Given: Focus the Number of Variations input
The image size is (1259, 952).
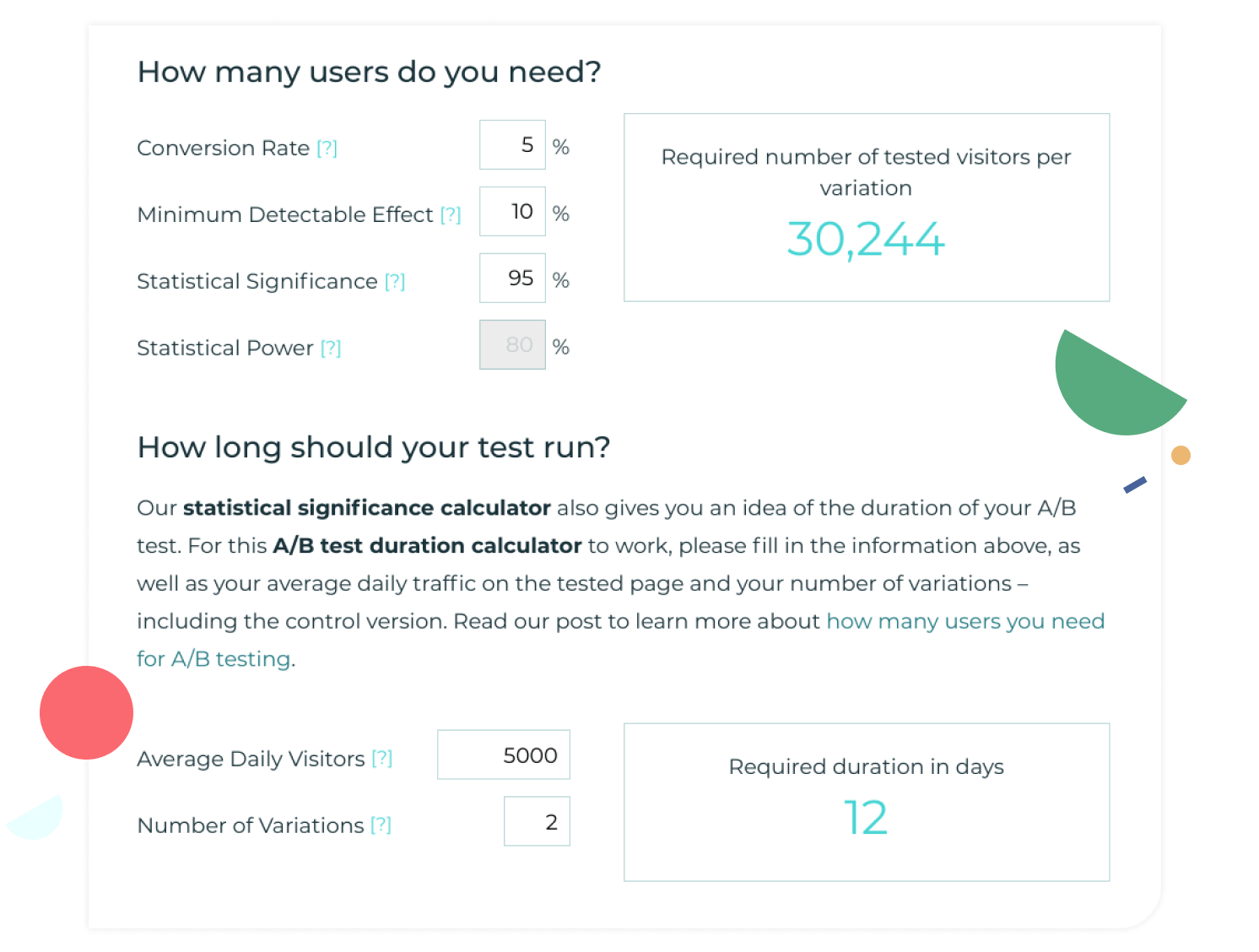Looking at the screenshot, I should 537,821.
